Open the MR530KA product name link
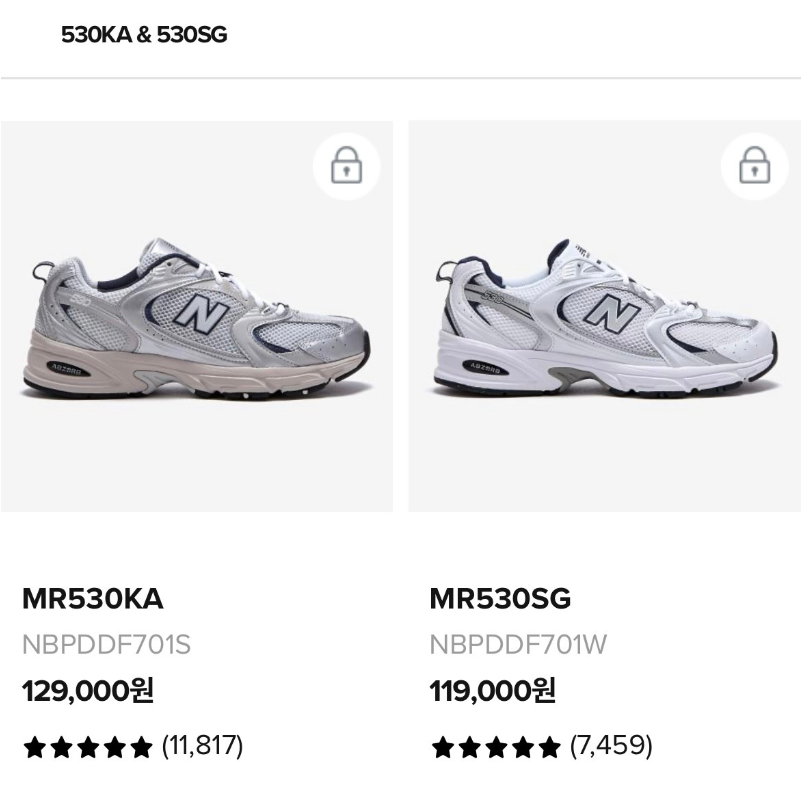The width and height of the screenshot is (812, 802). pyautogui.click(x=92, y=599)
